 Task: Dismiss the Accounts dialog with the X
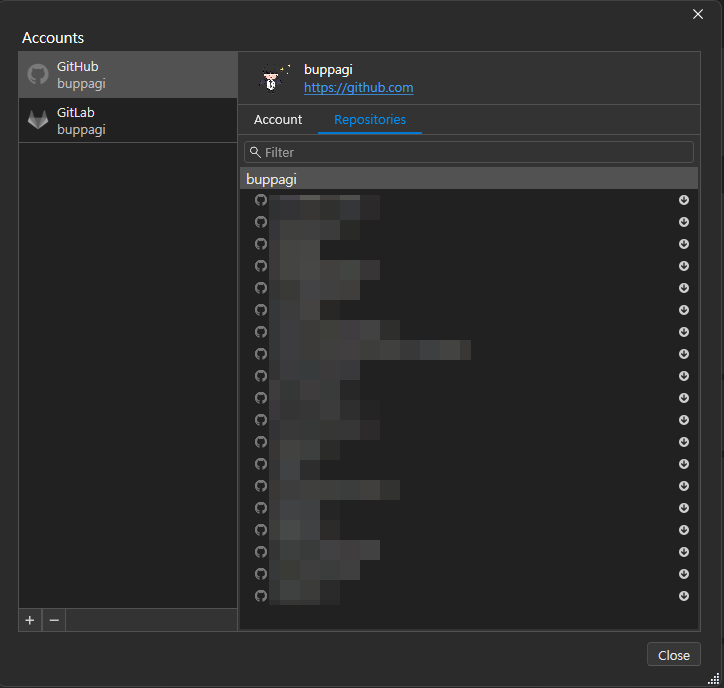(698, 14)
